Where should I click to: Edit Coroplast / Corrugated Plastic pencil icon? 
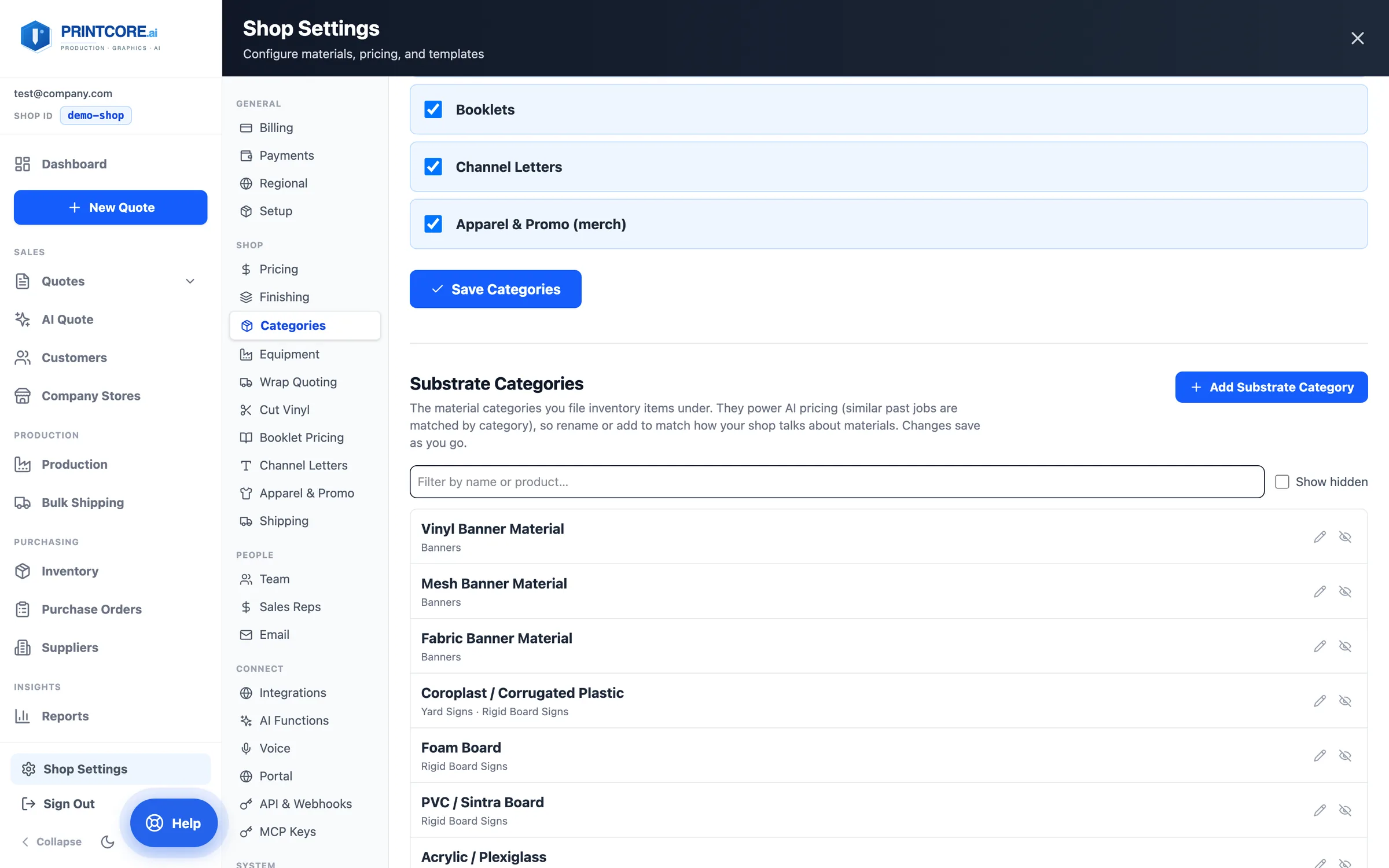[1320, 701]
